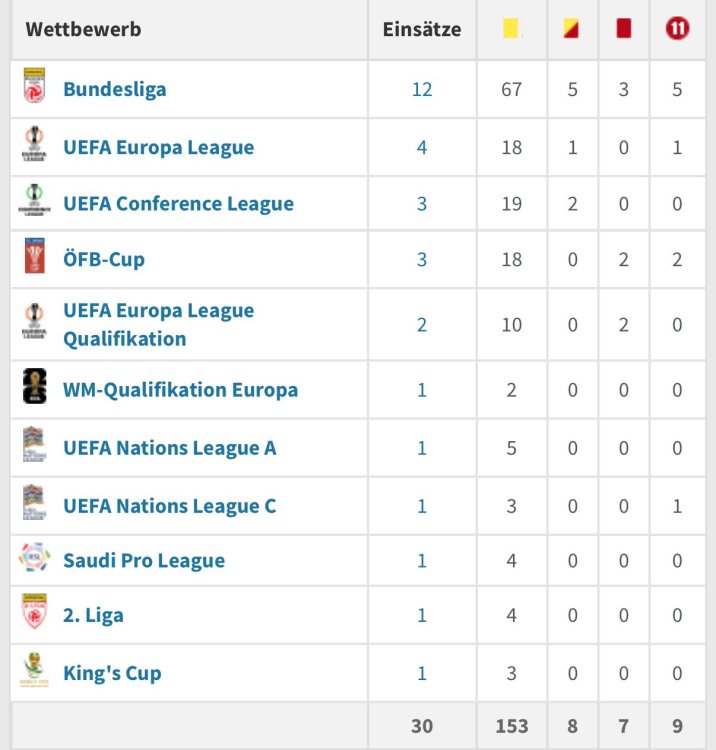Open Bundesliga appearances count 12
Viewport: 716px width, 750px height.
click(422, 89)
